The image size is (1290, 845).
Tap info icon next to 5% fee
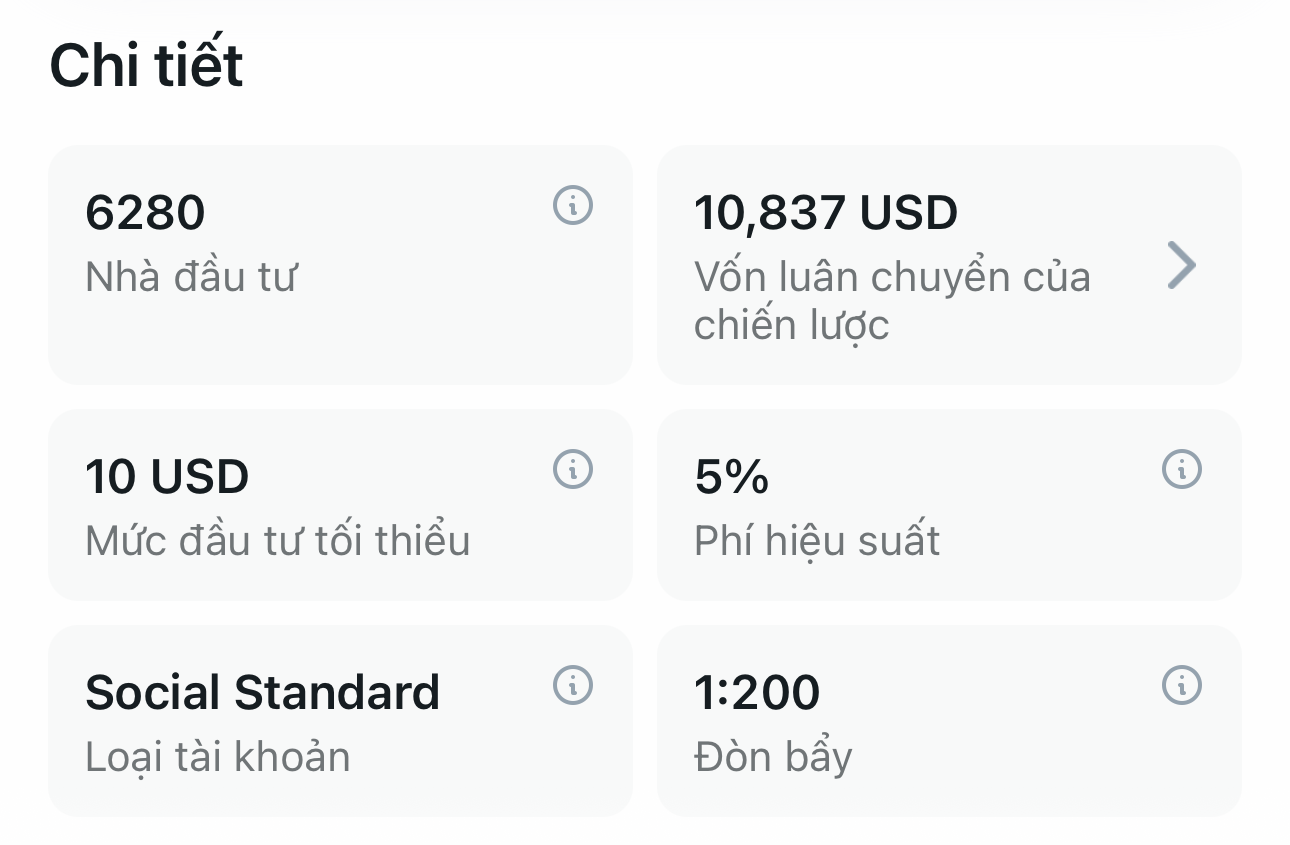(x=1181, y=469)
